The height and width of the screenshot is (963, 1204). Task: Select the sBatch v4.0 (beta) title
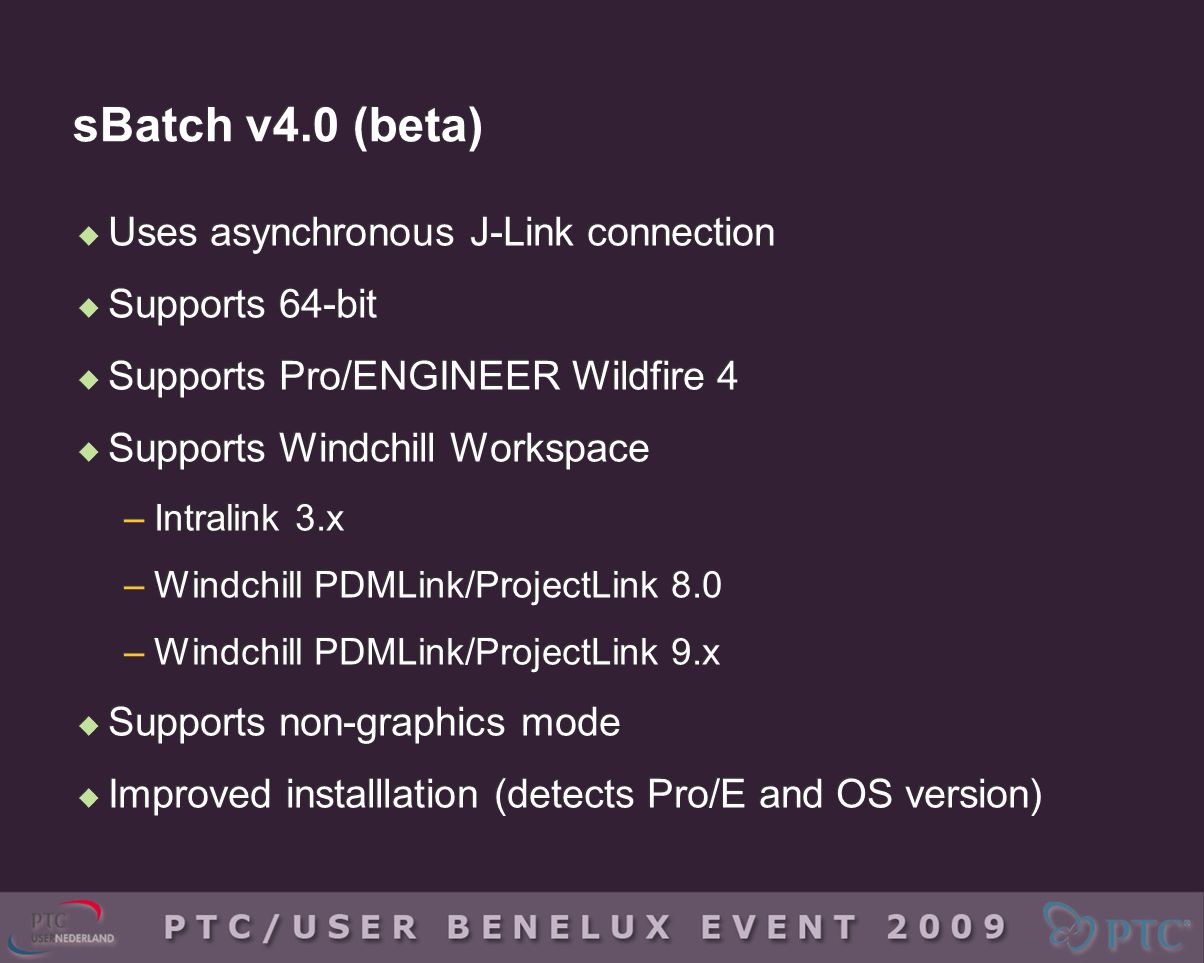(278, 128)
